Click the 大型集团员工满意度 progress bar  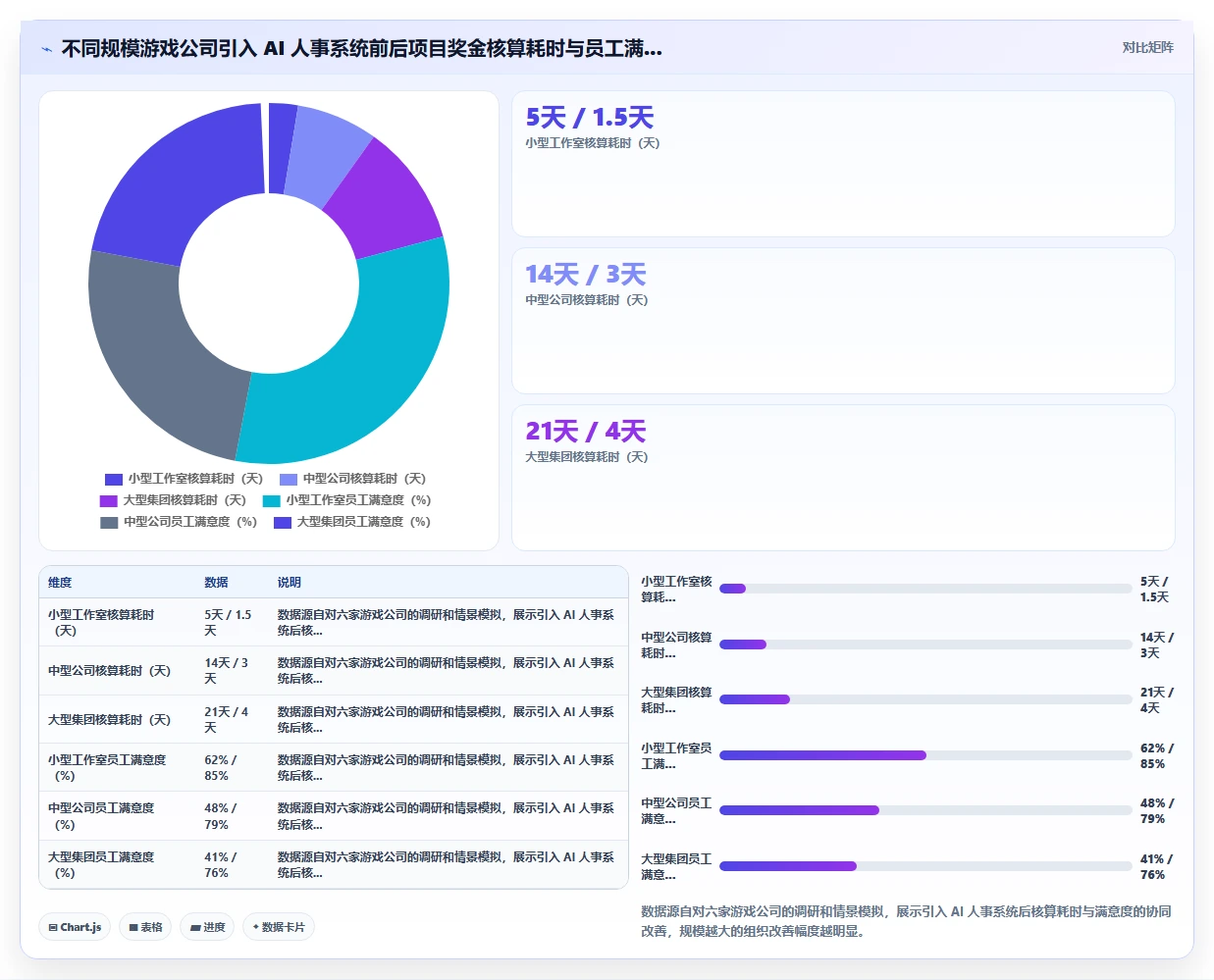[925, 866]
